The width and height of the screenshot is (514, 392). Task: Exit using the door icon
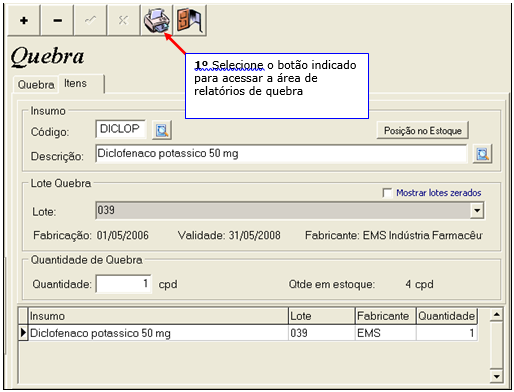(190, 20)
